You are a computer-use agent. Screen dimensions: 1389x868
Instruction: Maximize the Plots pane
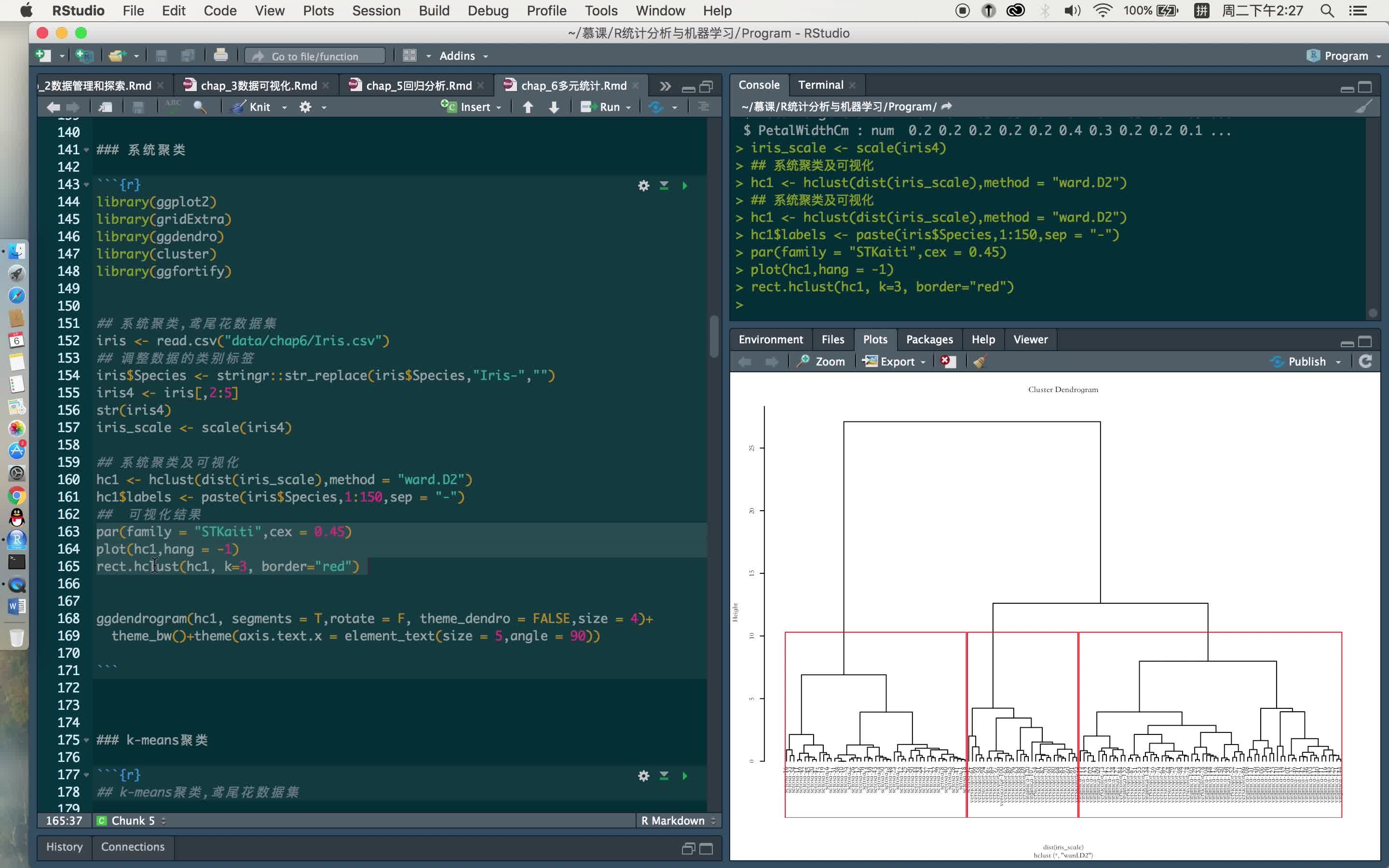point(1365,341)
